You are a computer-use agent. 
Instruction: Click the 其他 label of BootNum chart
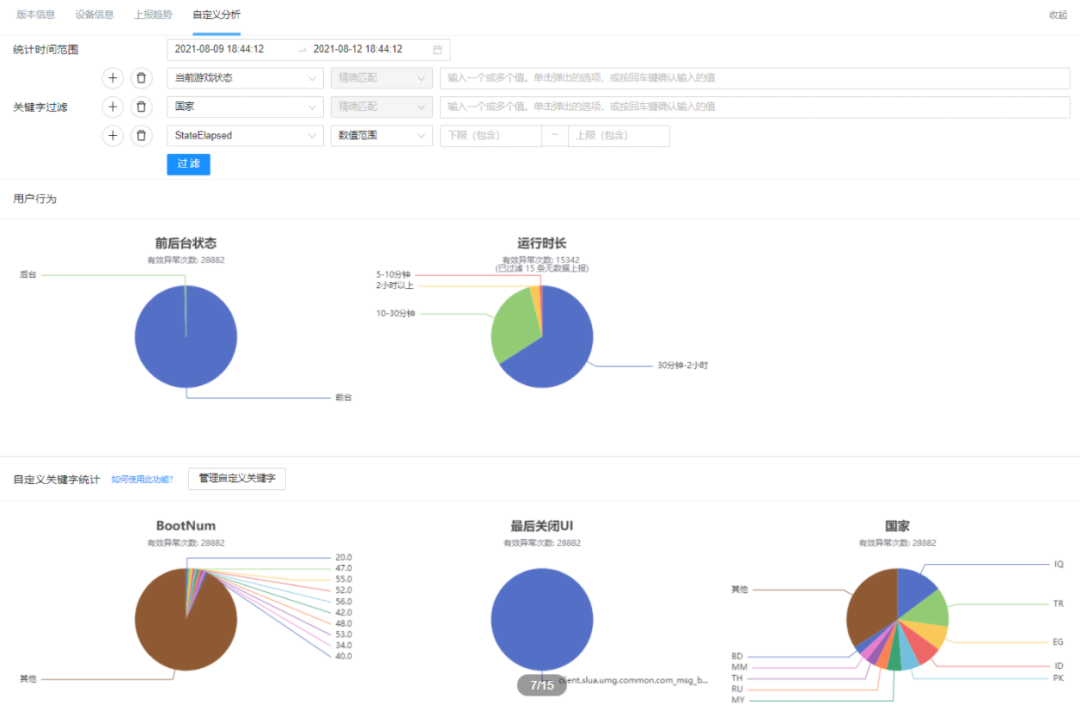(28, 679)
